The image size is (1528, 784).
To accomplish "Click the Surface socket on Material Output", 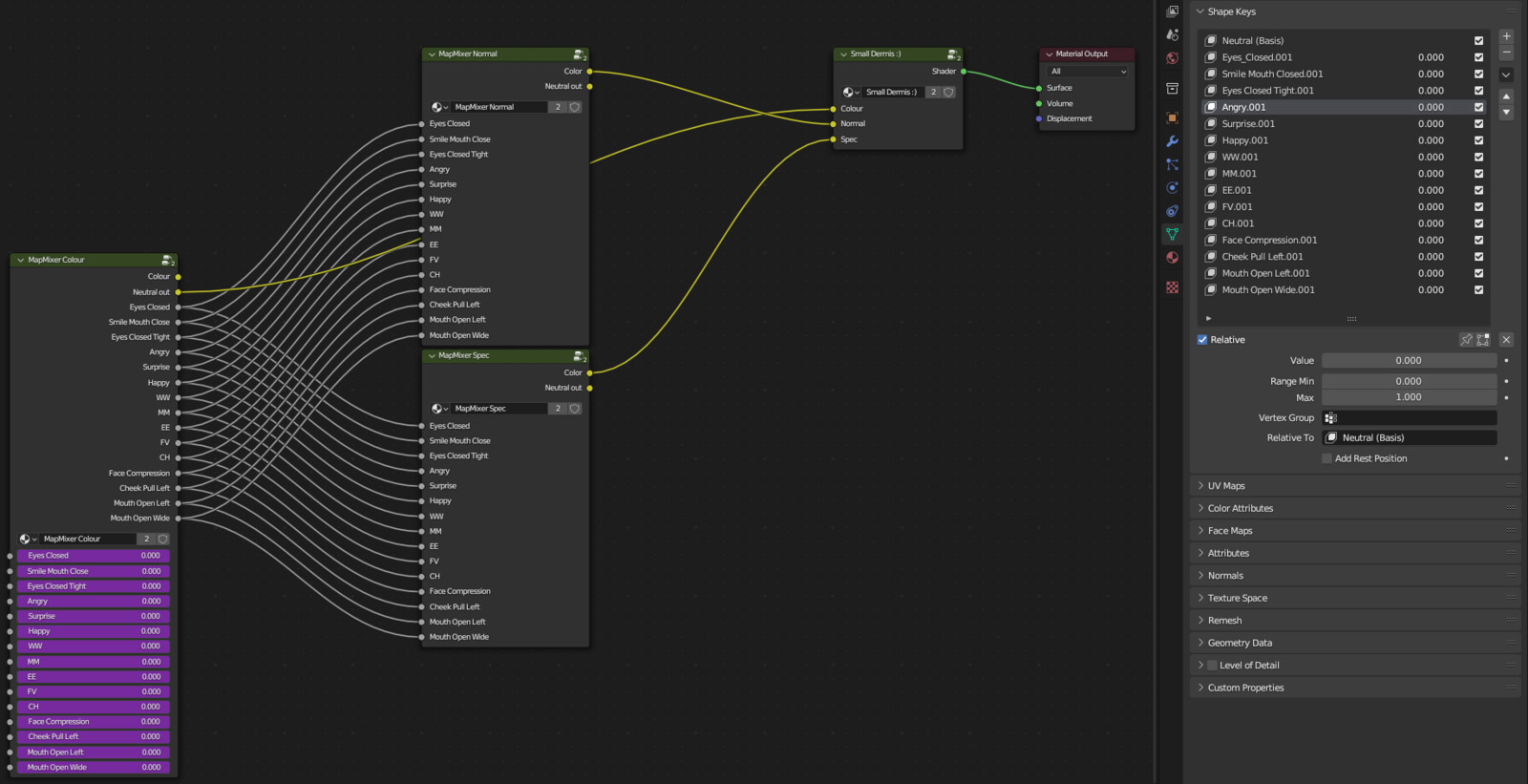I will tap(1039, 88).
